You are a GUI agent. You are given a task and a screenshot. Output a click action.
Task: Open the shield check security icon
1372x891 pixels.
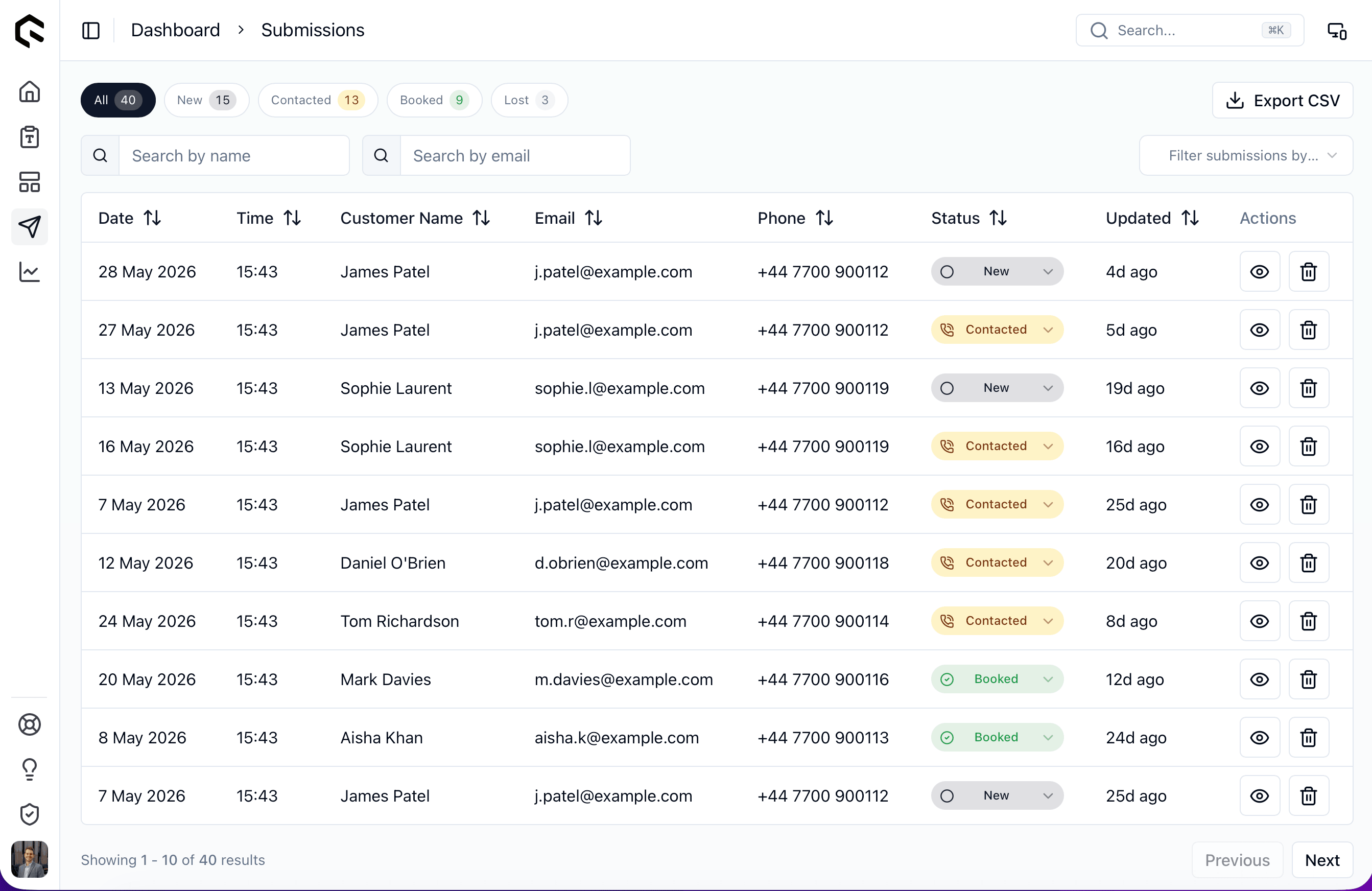[30, 814]
